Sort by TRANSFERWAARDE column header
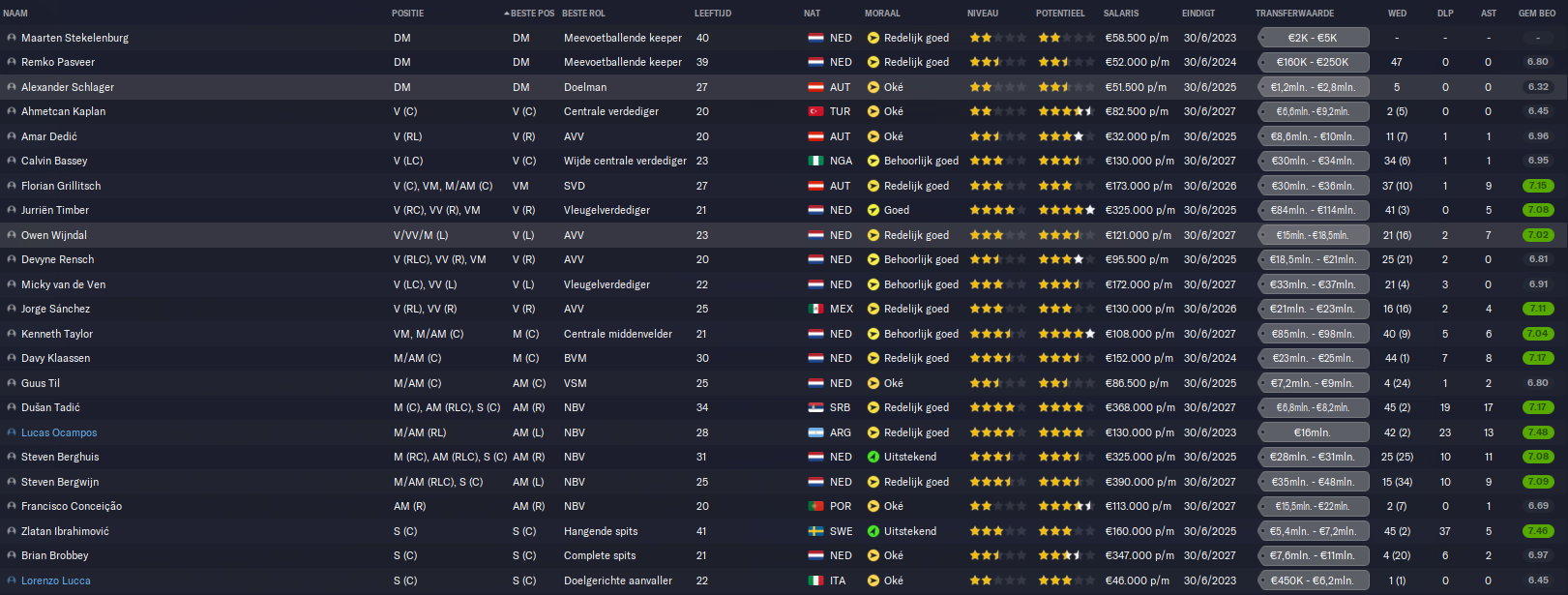 pyautogui.click(x=1294, y=14)
